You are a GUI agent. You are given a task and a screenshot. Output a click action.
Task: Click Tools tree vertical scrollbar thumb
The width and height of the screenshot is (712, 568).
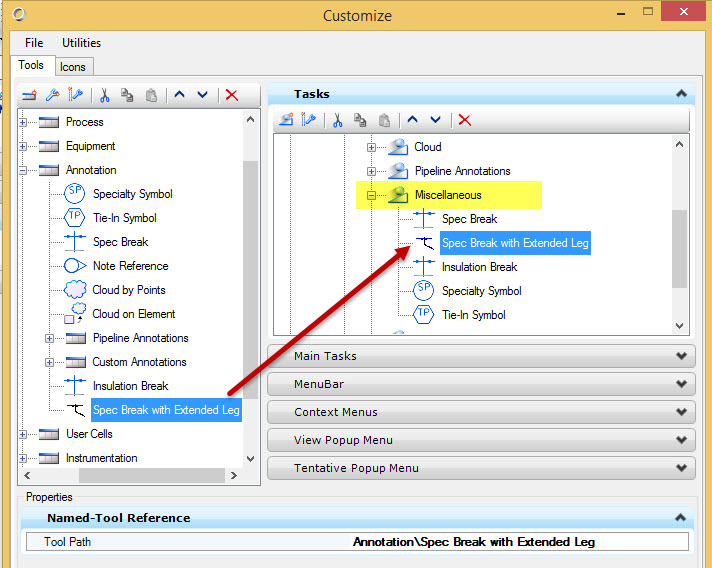click(250, 280)
